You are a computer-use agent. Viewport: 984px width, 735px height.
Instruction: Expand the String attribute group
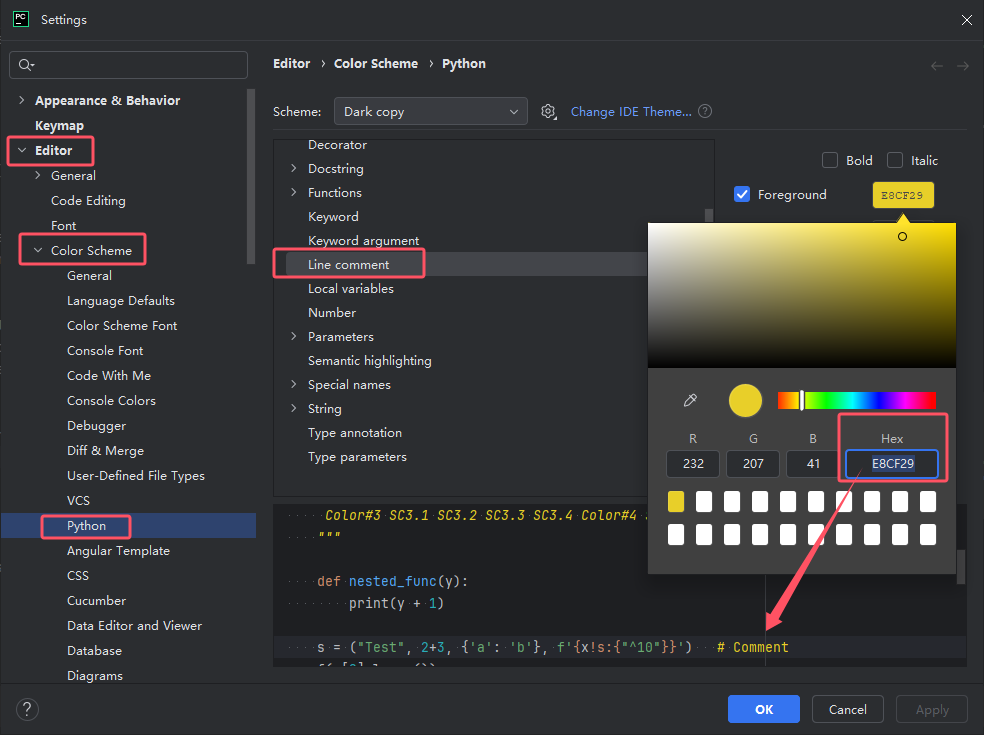point(294,408)
